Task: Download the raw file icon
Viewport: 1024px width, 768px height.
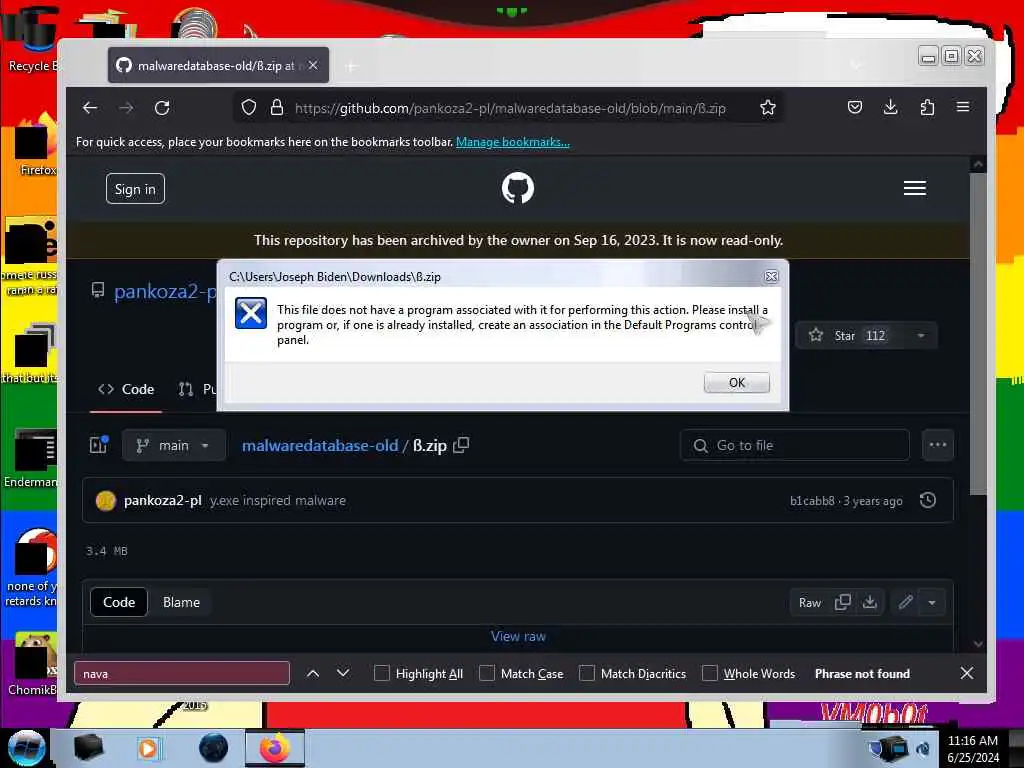Action: 869,602
